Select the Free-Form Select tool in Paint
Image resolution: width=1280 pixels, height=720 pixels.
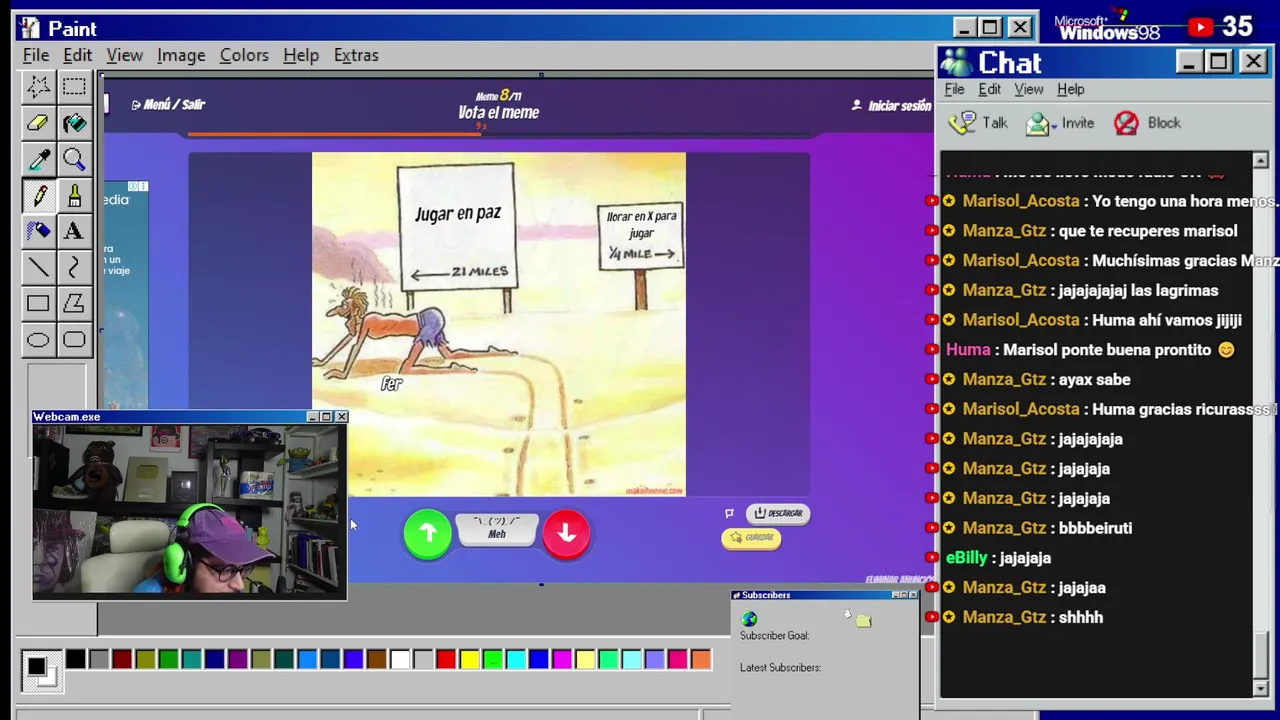pos(38,87)
